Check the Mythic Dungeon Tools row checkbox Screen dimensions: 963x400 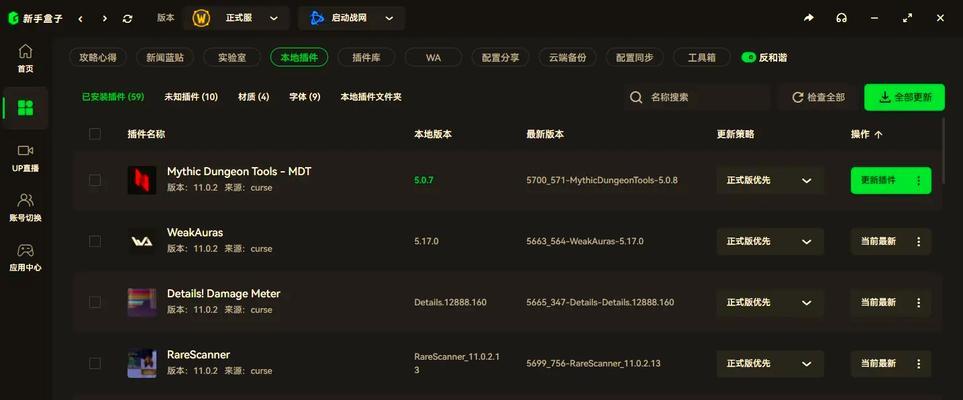(x=95, y=180)
